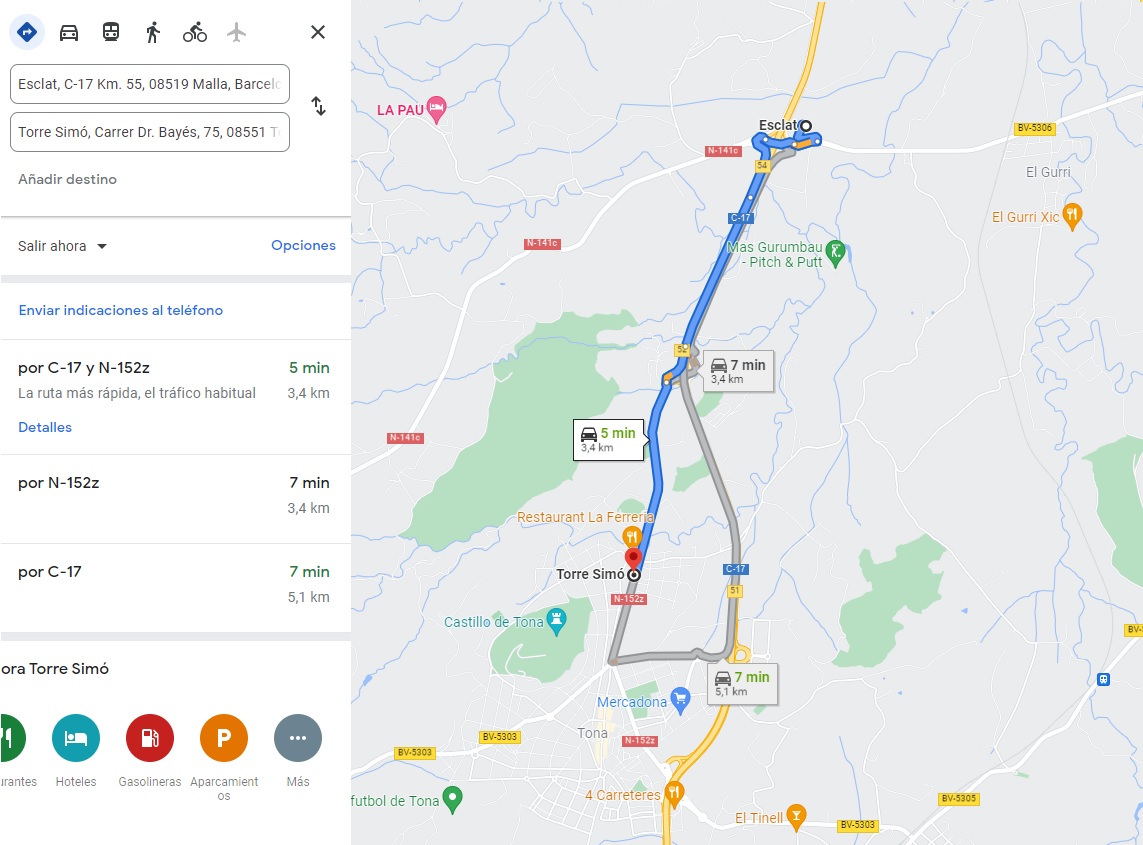Search nearby Gasolineras

149,751
